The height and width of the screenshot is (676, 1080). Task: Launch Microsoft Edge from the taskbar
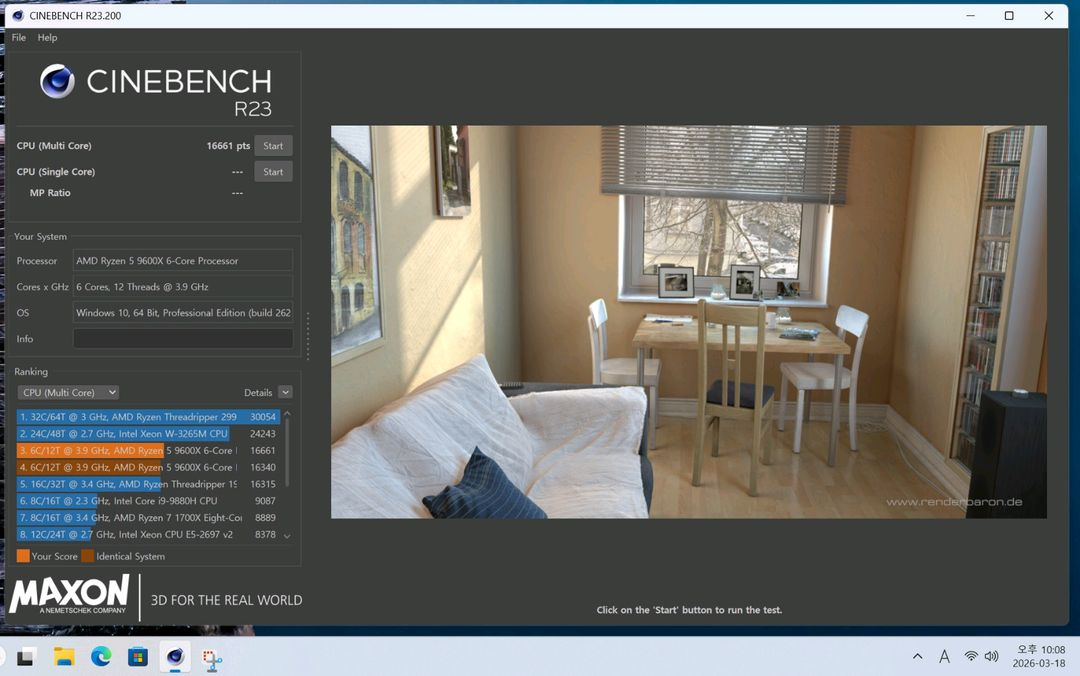pos(101,657)
